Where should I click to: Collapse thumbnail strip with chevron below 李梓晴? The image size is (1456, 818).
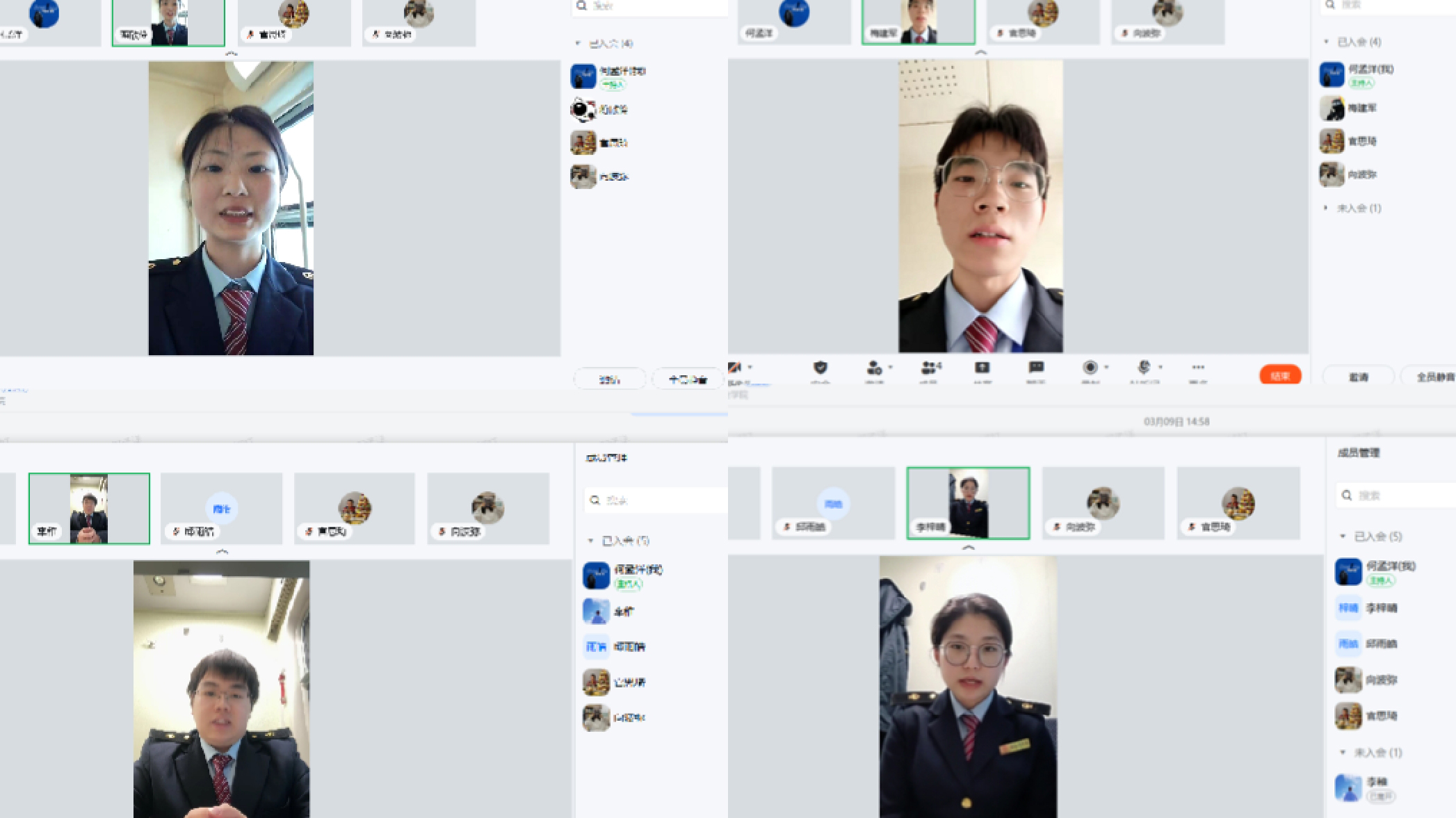point(968,548)
